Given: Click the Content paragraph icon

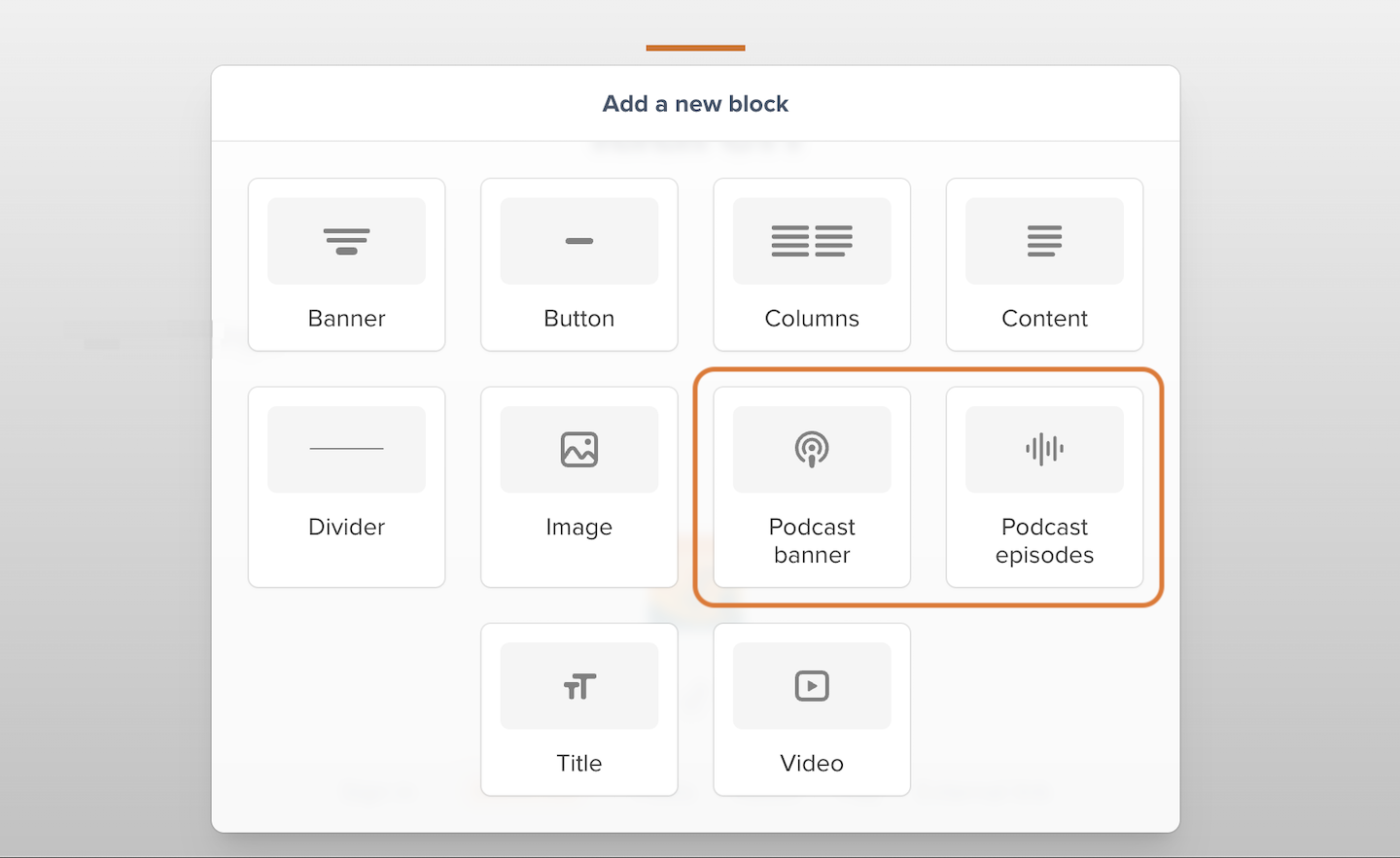Looking at the screenshot, I should (1044, 240).
